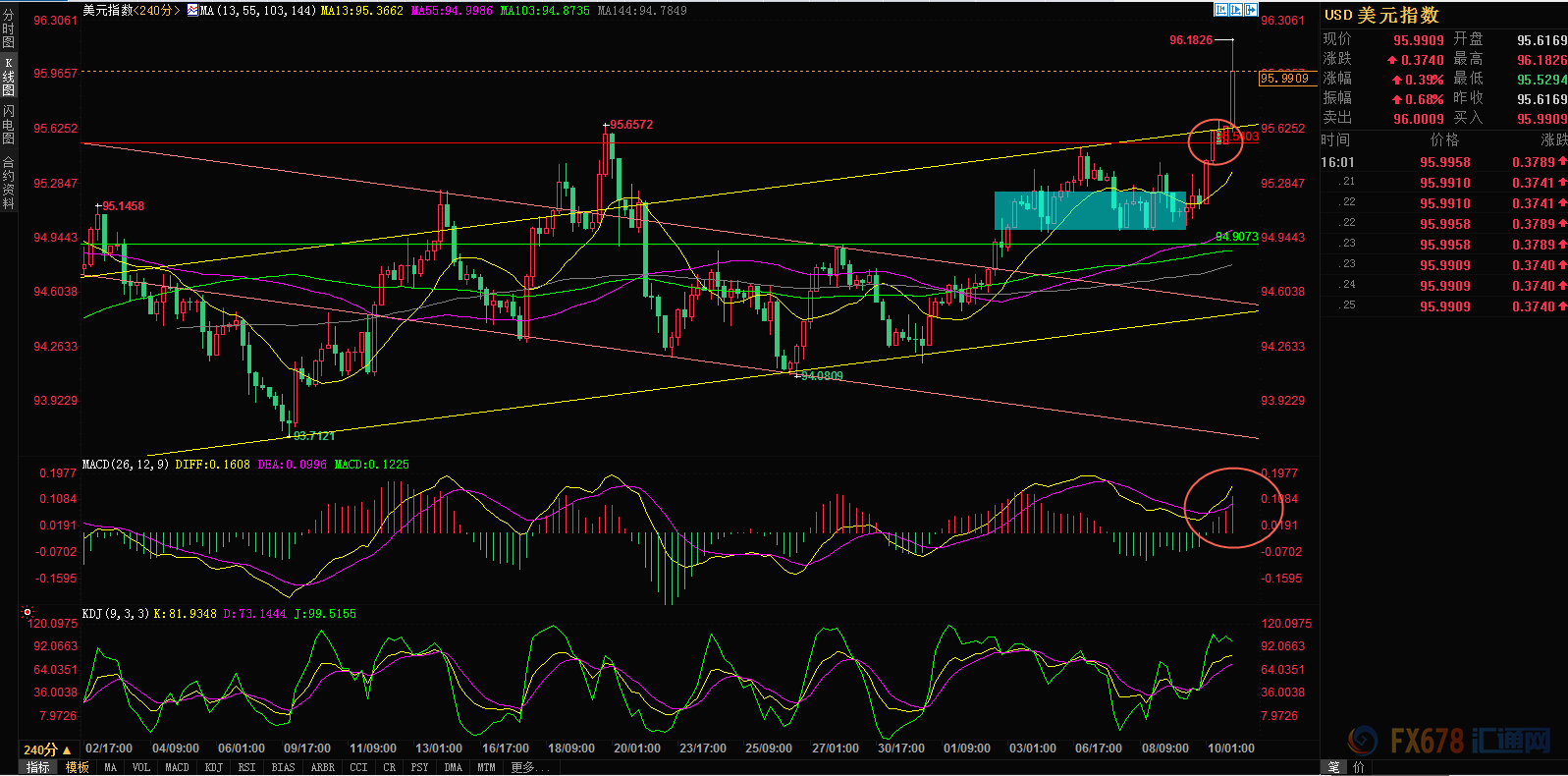Choose the MTM indicator button

pos(486,767)
